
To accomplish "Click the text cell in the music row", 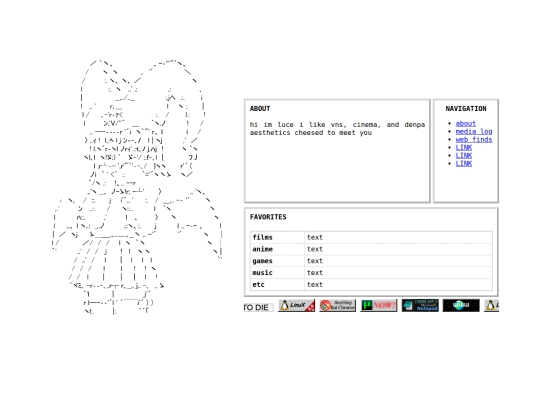I will click(398, 272).
